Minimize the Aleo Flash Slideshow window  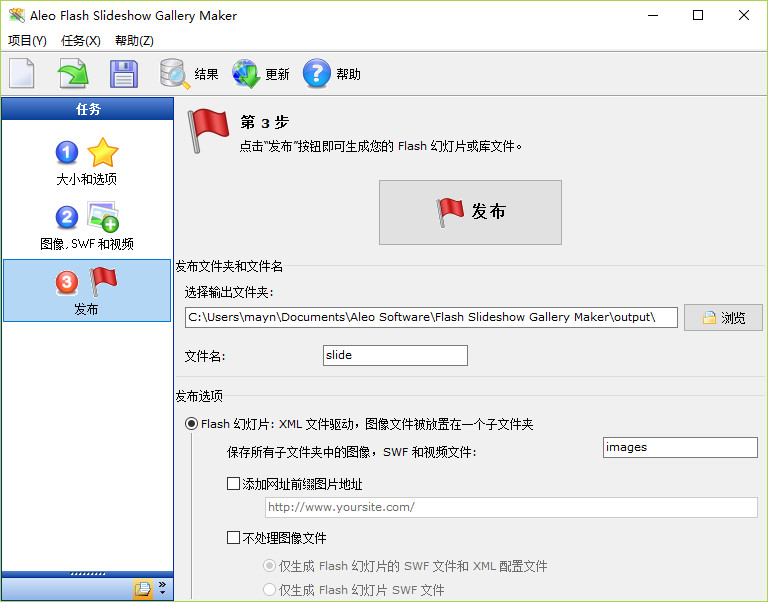653,15
